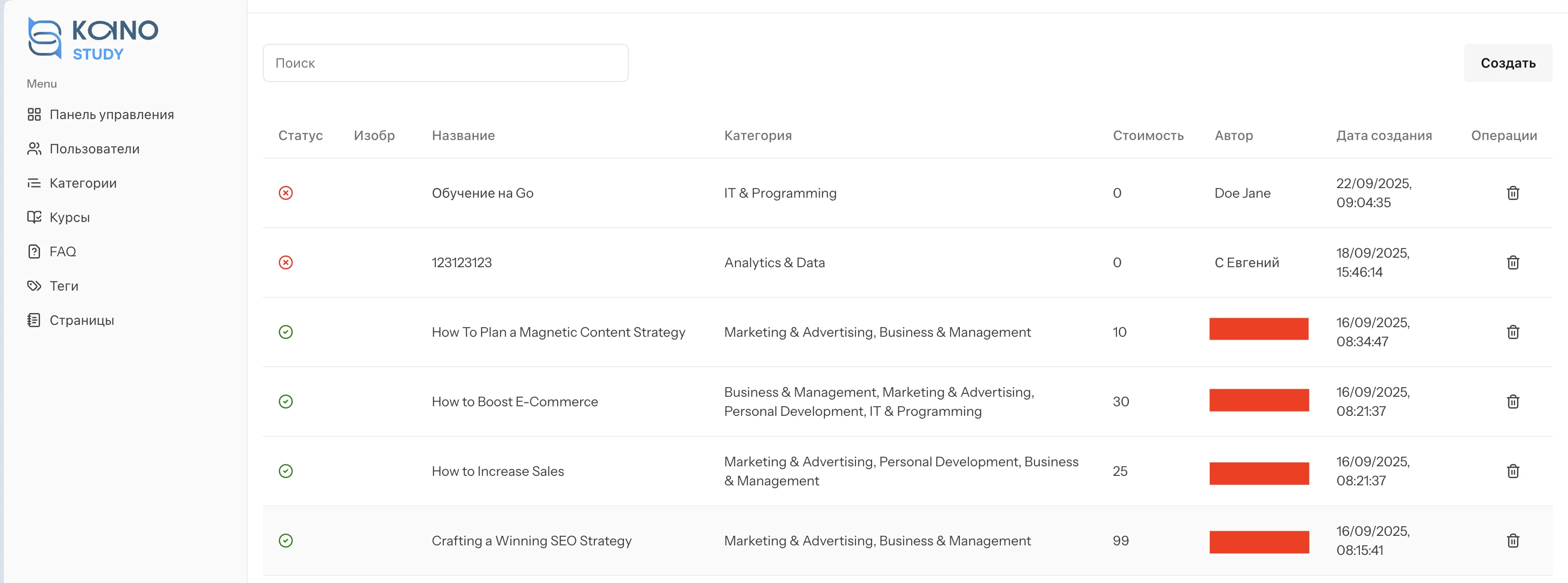This screenshot has width=1568, height=583.
Task: Click the Дата создания column header
Action: point(1383,136)
